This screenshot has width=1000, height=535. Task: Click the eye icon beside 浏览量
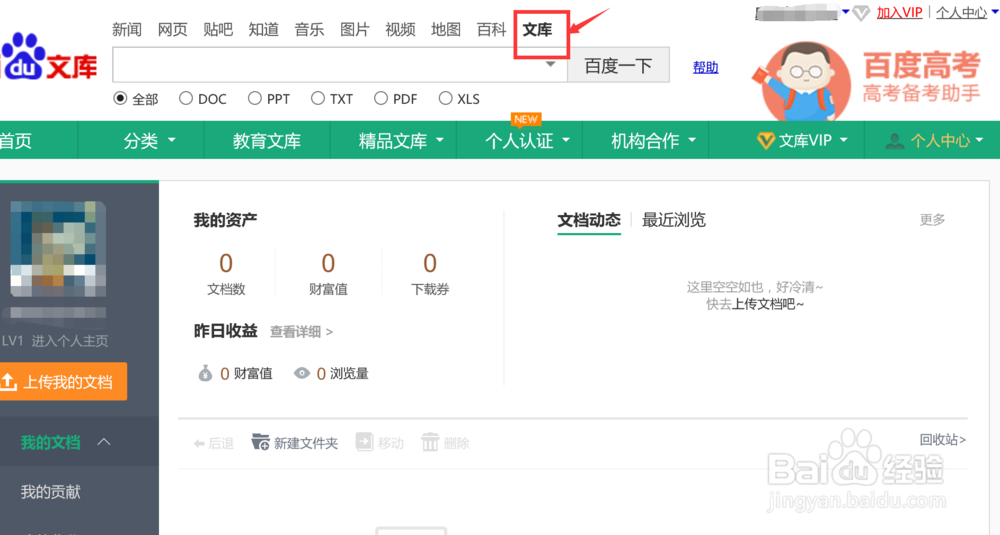click(x=302, y=373)
